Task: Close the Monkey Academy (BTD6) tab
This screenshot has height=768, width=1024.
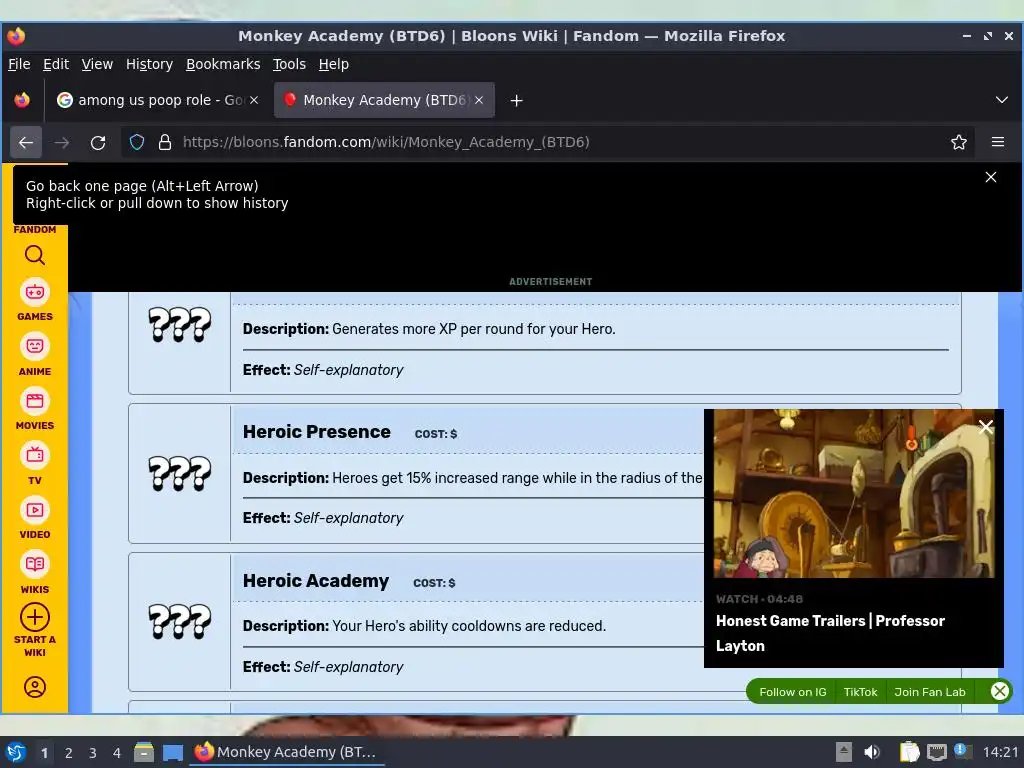Action: (x=479, y=100)
